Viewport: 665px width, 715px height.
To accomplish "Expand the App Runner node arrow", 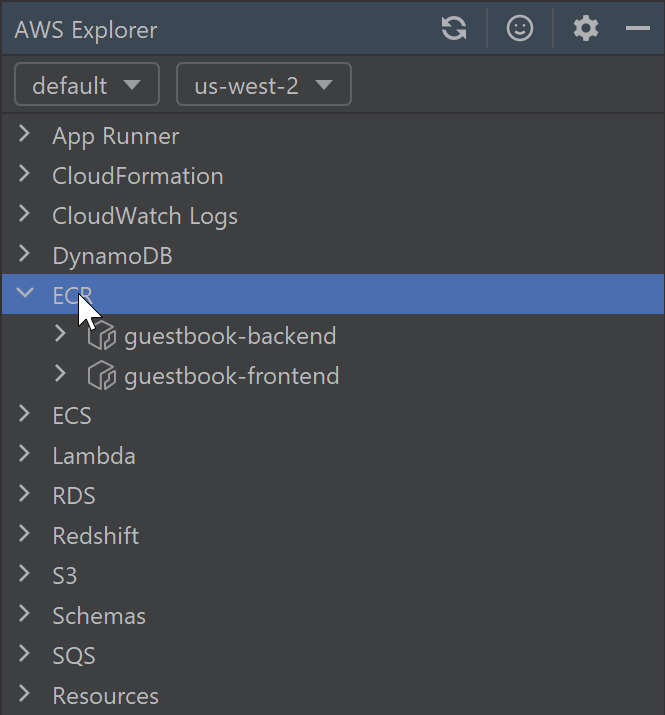I will 25,135.
